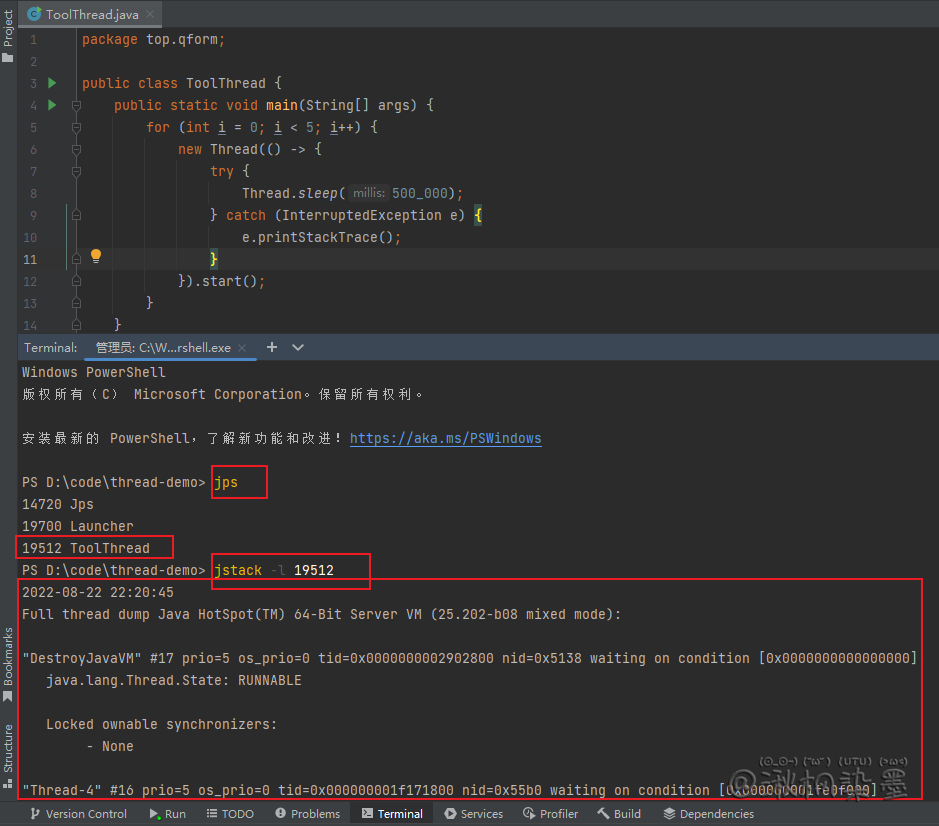Collapse the main method code fold
Viewport: 939px width, 826px height.
76,105
